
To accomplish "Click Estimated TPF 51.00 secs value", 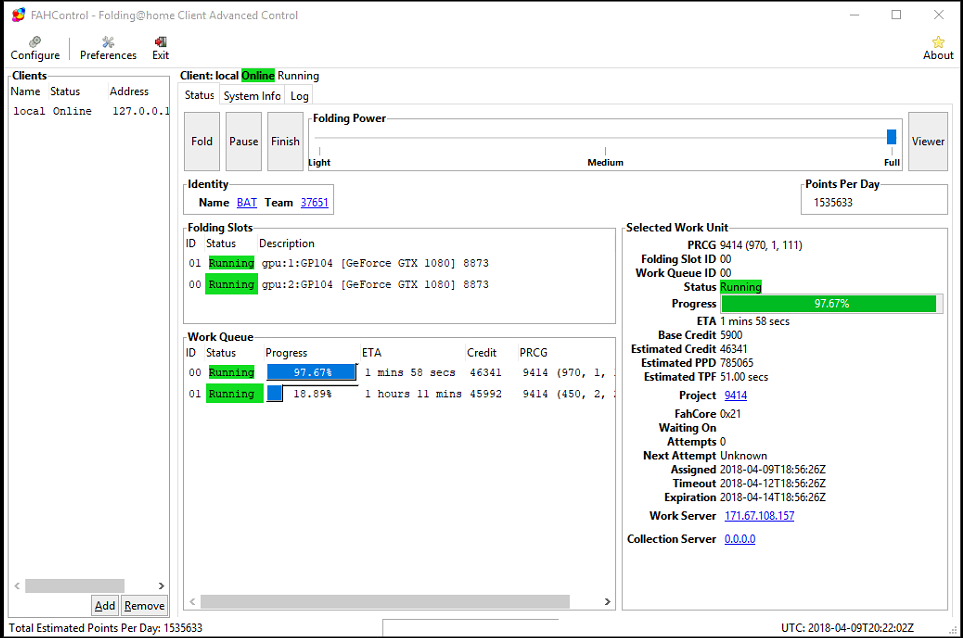I will 744,377.
